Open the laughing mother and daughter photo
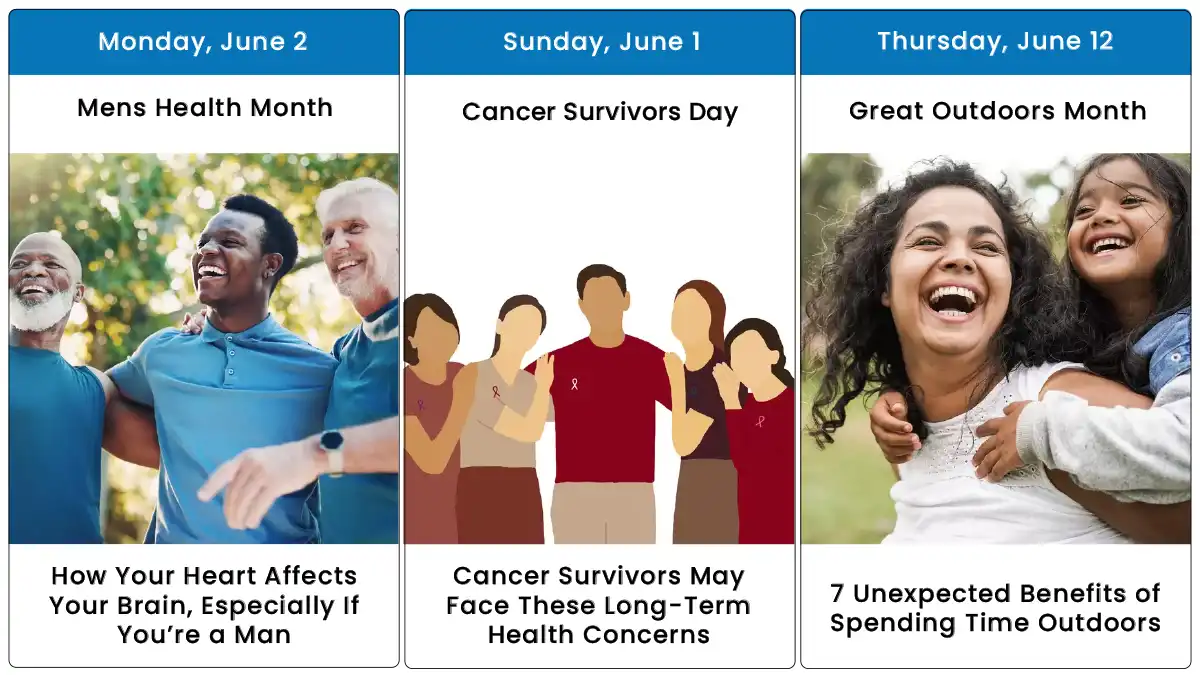 (x=996, y=348)
